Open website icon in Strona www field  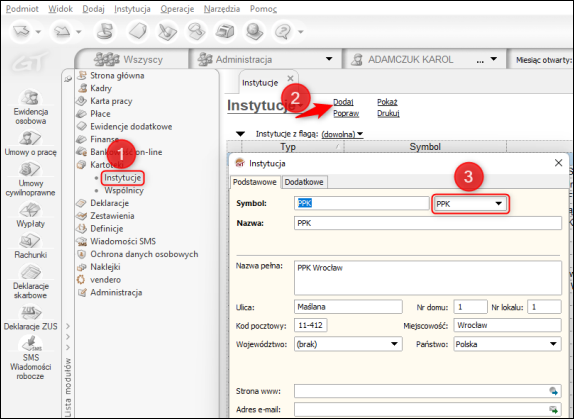[x=553, y=391]
